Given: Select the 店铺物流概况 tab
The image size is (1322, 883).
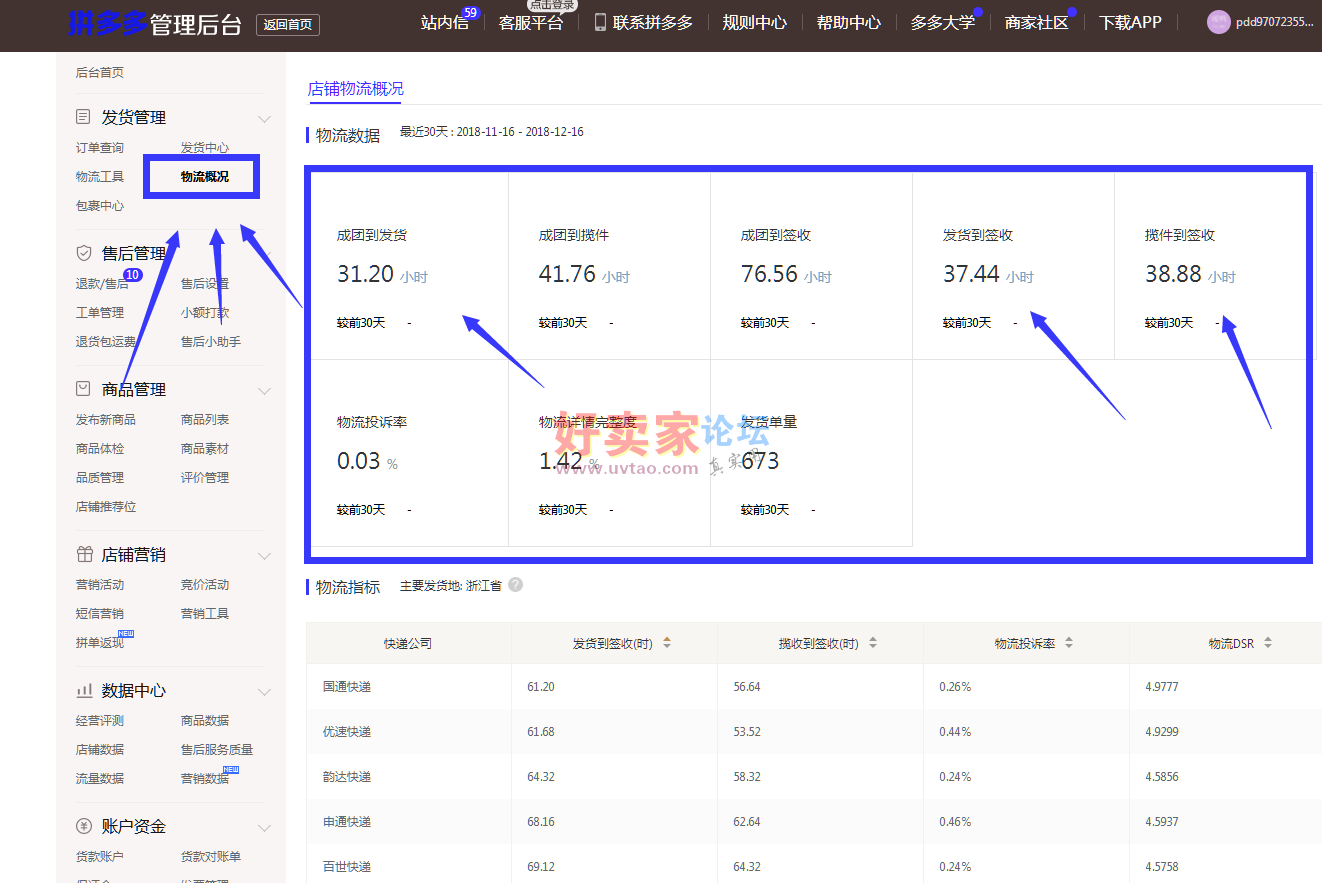Looking at the screenshot, I should click(356, 89).
